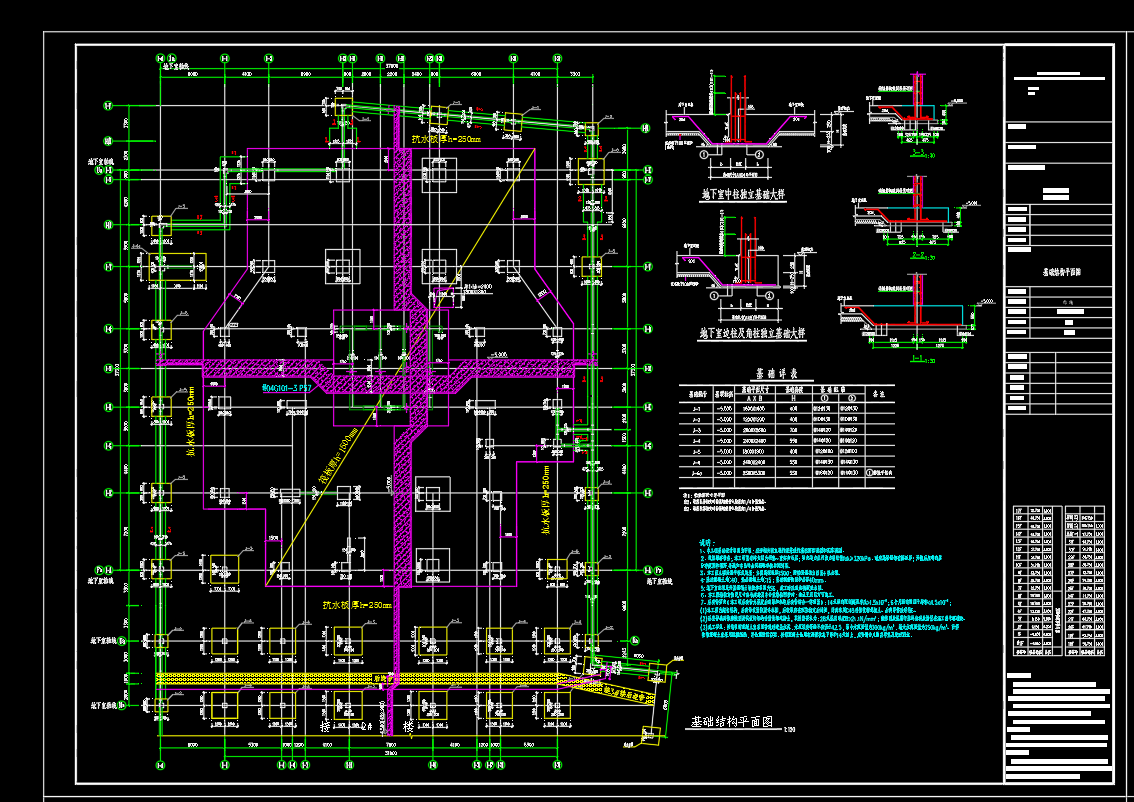
Task: Click rebar mark ① in the 地下室中柱 detail
Action: click(x=702, y=154)
